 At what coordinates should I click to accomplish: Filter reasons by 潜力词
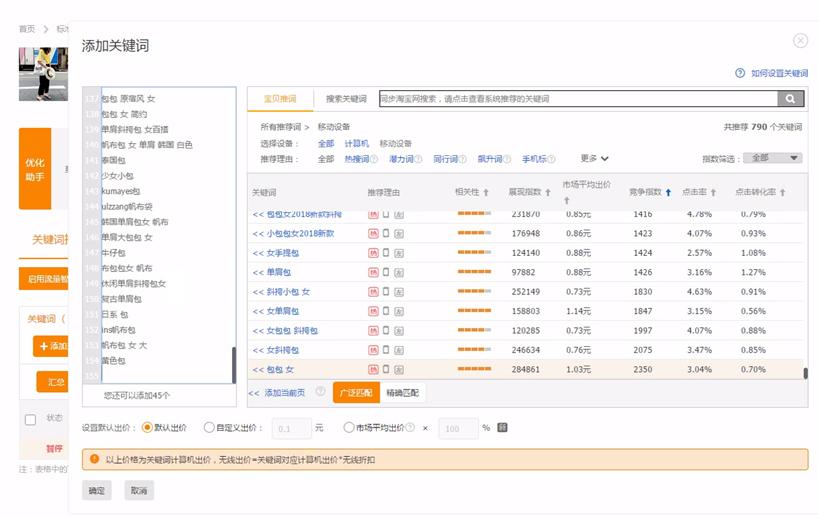click(401, 159)
